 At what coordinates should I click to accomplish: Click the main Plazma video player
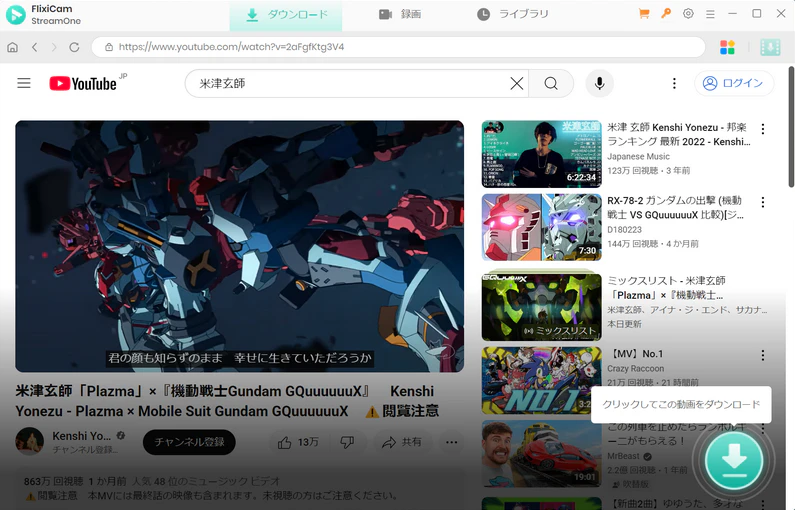tap(239, 246)
